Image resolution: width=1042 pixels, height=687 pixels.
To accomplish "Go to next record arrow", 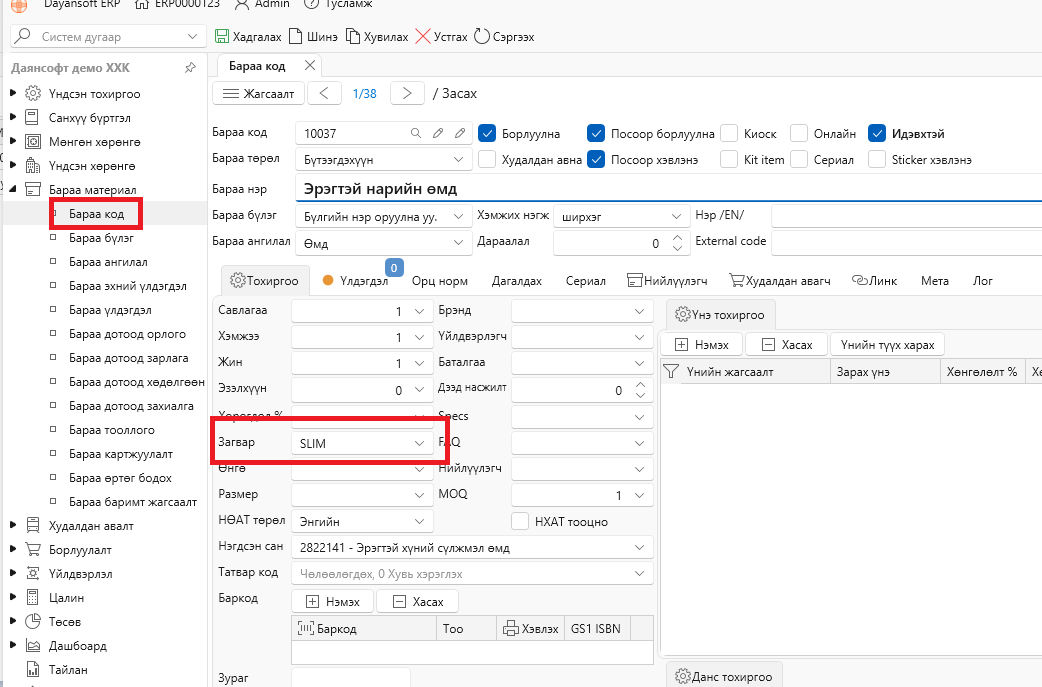I will coord(407,93).
